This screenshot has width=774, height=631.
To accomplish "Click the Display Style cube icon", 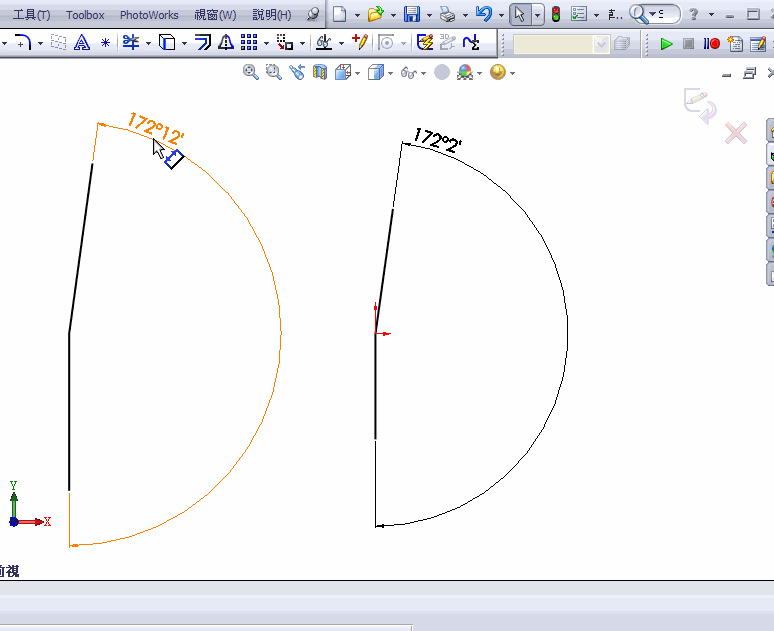I will tap(376, 73).
